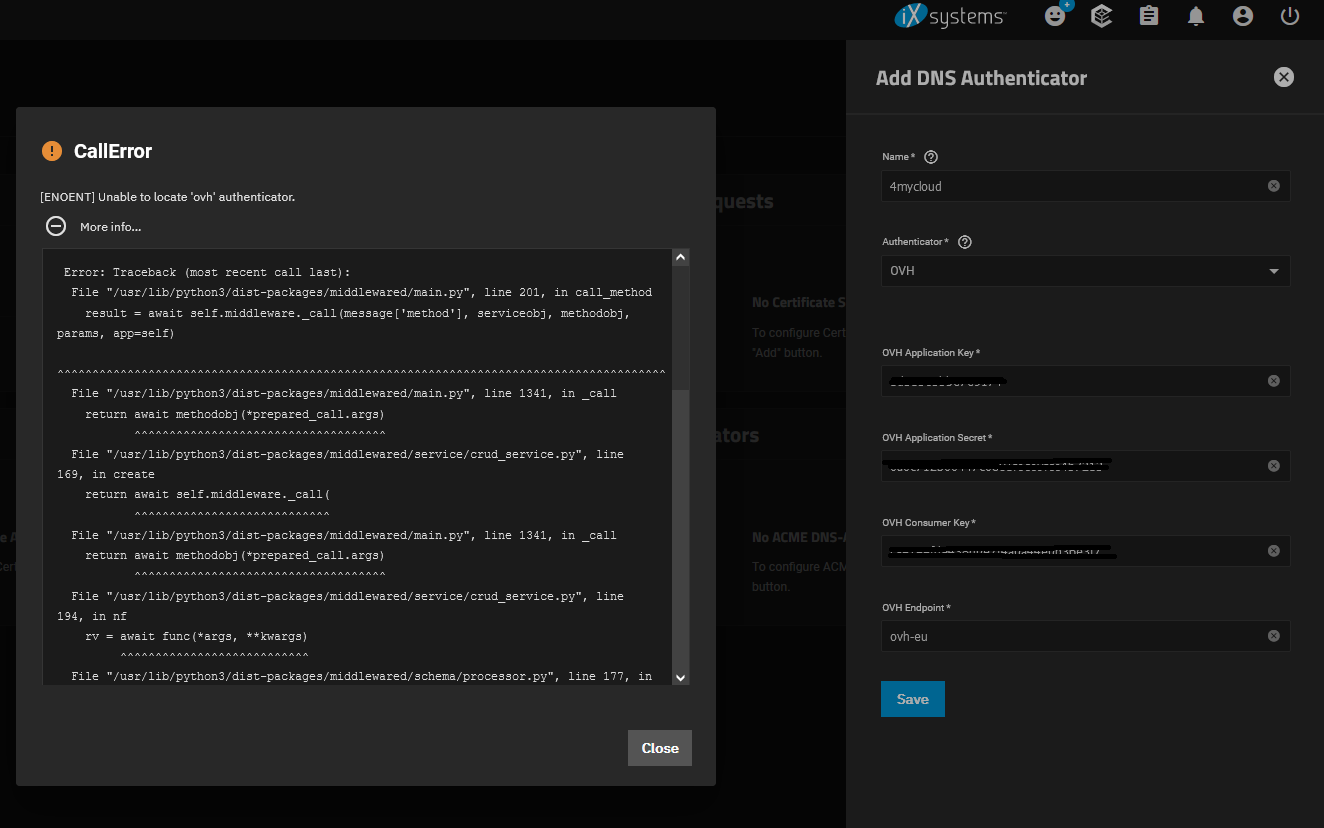The image size is (1324, 828).
Task: Clear the OVH Application Secret field
Action: pos(1274,466)
